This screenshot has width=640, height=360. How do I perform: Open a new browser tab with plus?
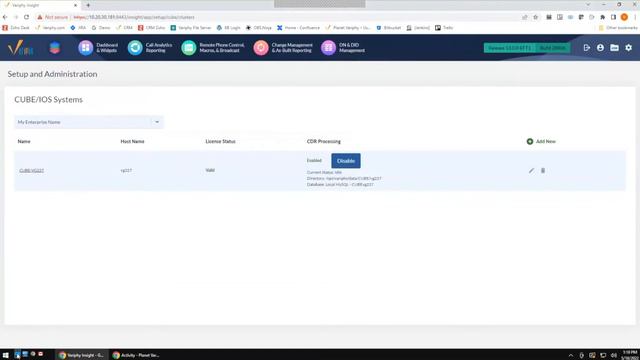[88, 5]
